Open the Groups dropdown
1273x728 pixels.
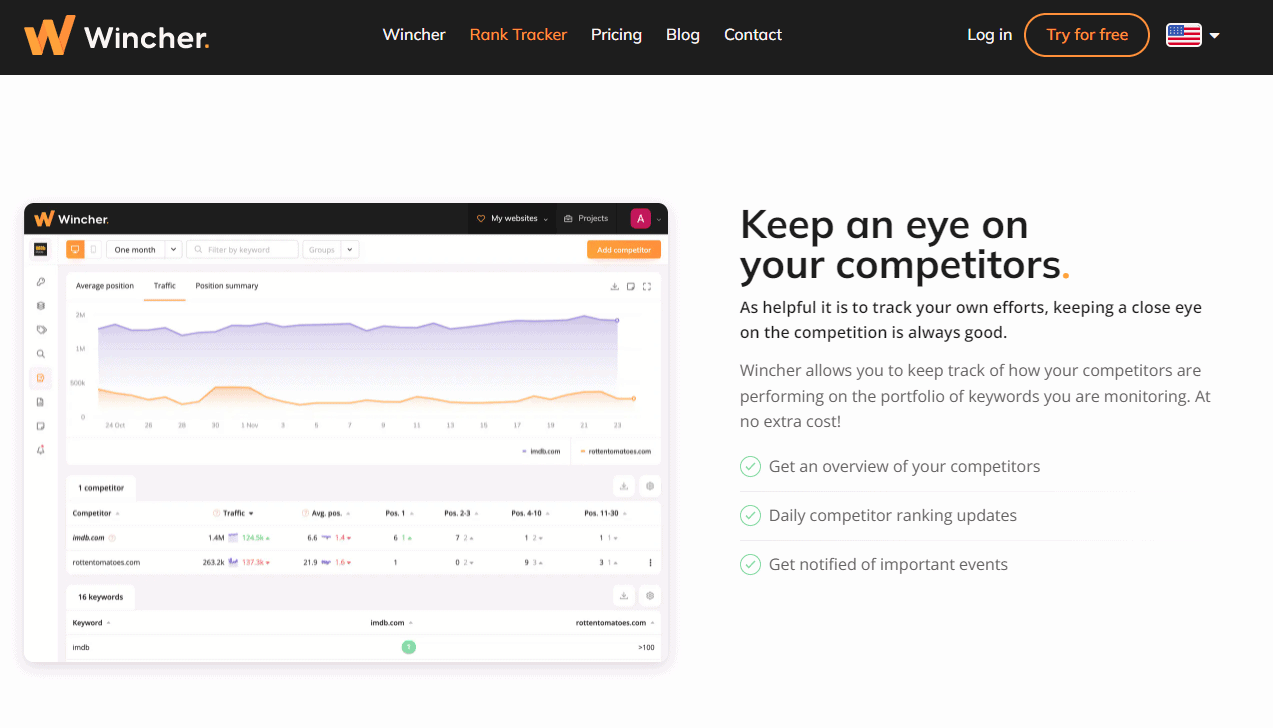coord(331,250)
